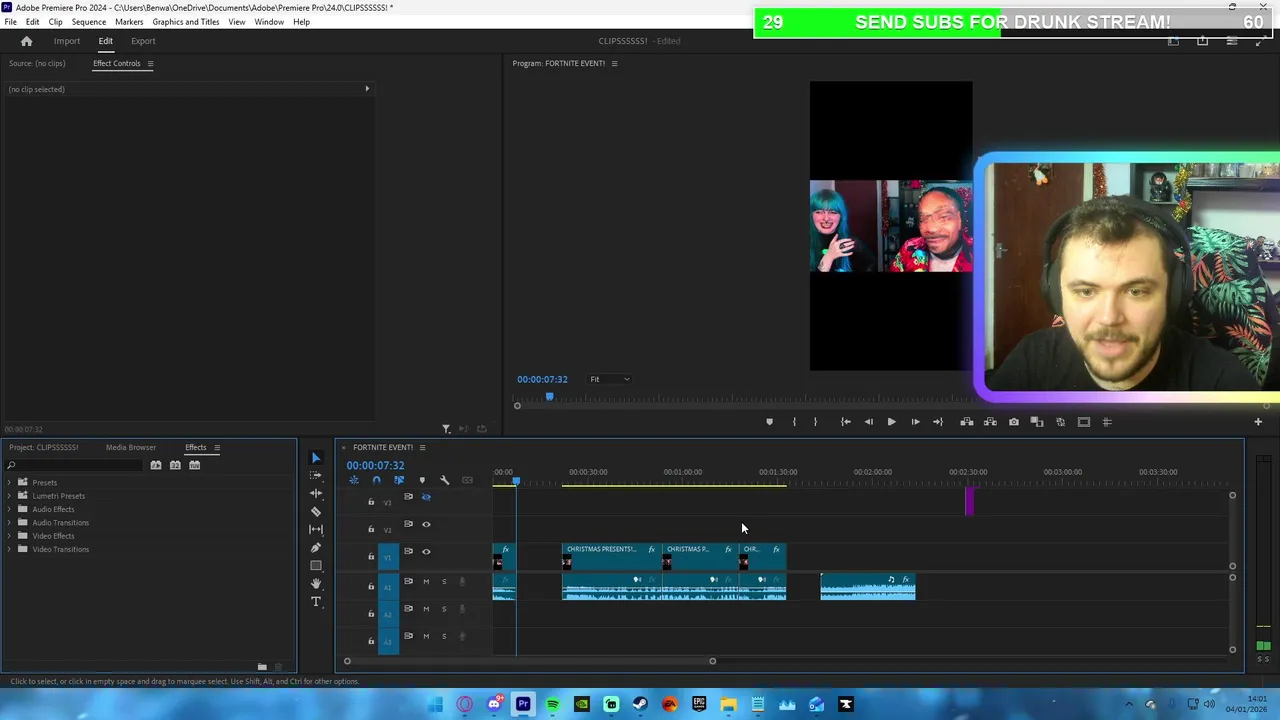Screen dimensions: 1280x720
Task: Select the Type tool
Action: click(x=316, y=602)
